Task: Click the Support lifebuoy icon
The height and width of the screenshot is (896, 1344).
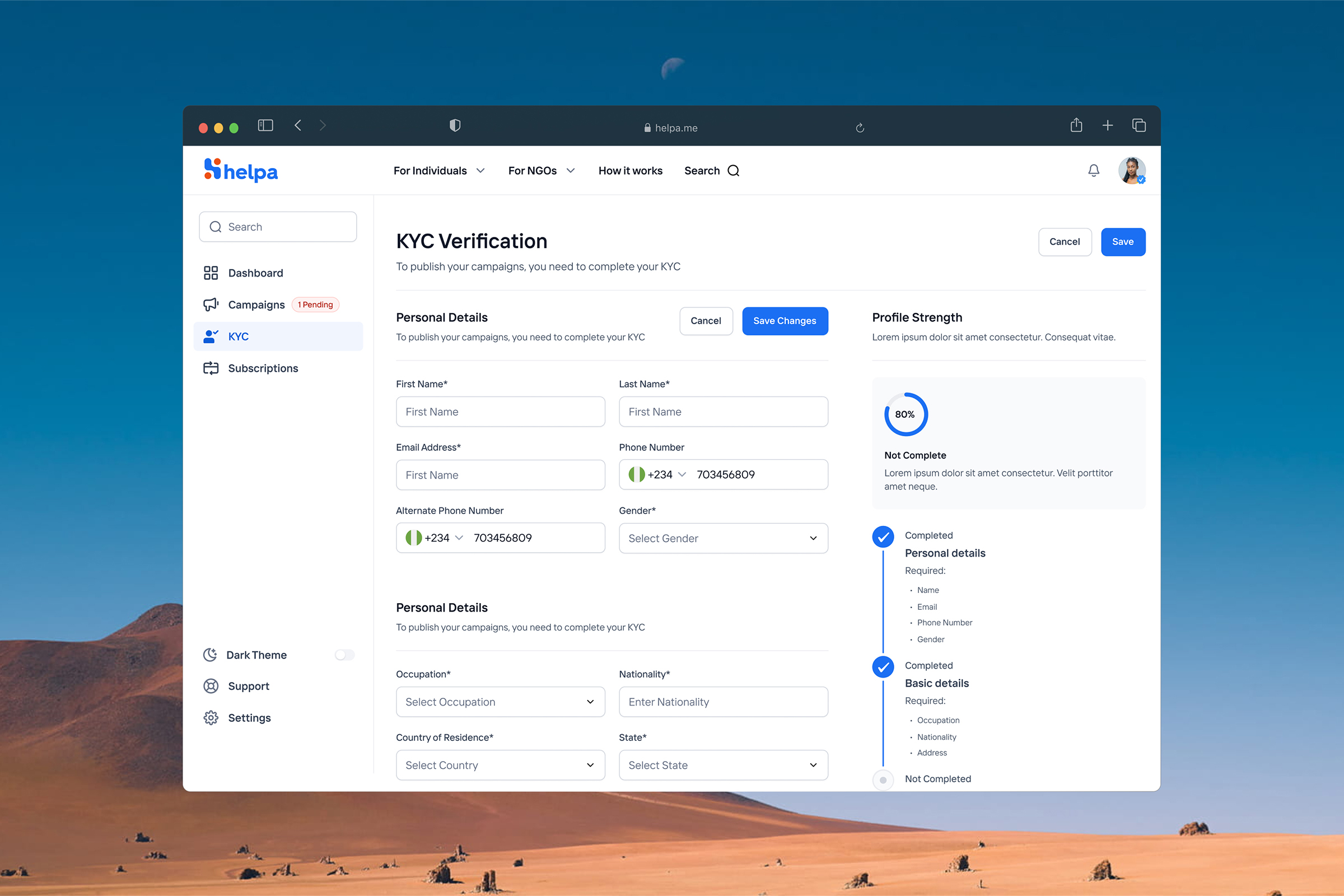Action: [211, 687]
